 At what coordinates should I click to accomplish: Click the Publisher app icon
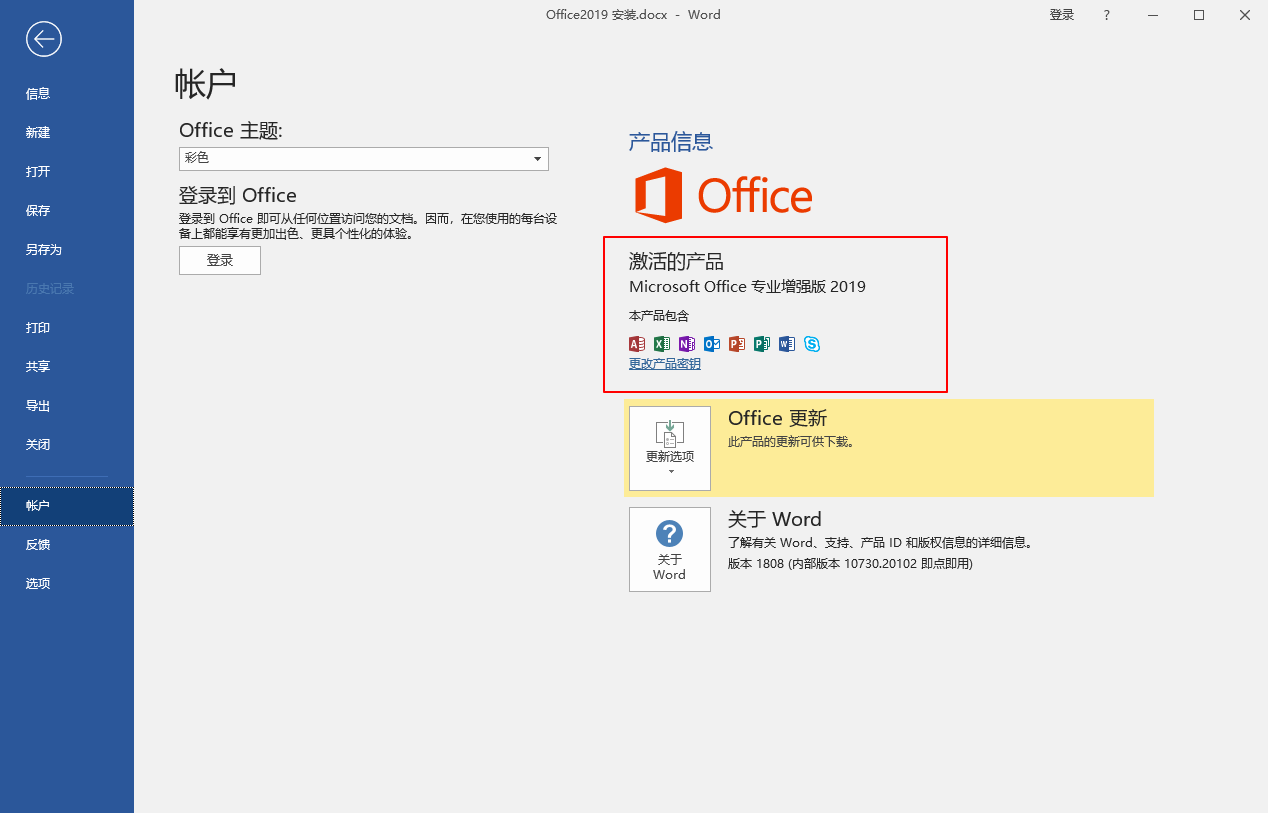coord(762,344)
